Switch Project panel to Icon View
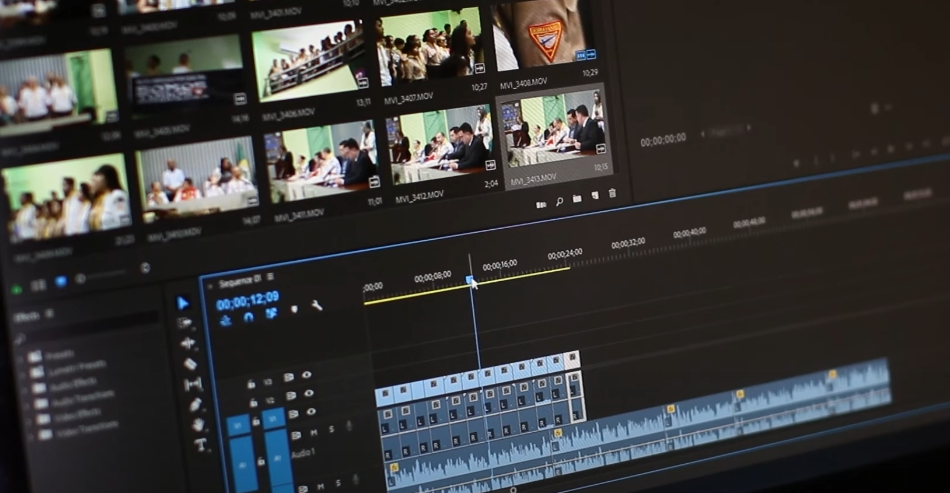950x493 pixels. click(x=61, y=282)
